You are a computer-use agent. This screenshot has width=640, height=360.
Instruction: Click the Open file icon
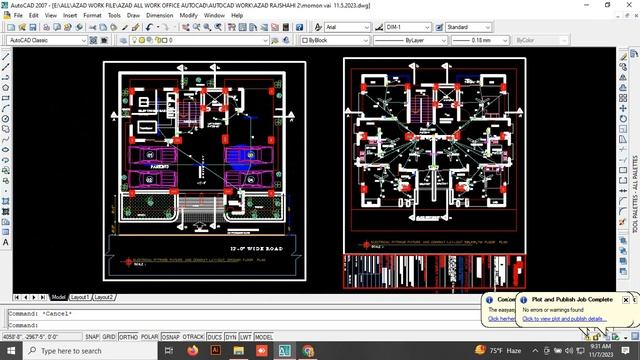point(22,27)
